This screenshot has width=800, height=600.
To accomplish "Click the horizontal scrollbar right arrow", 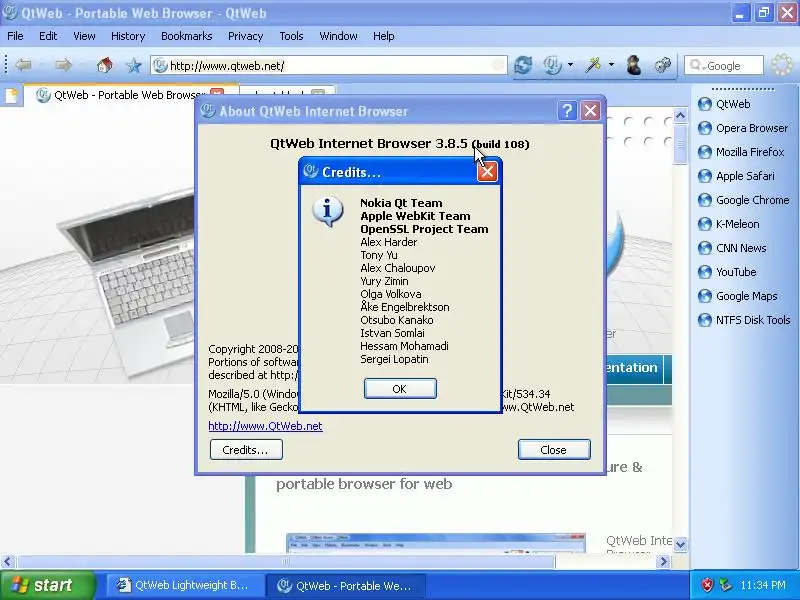I will pyautogui.click(x=663, y=562).
